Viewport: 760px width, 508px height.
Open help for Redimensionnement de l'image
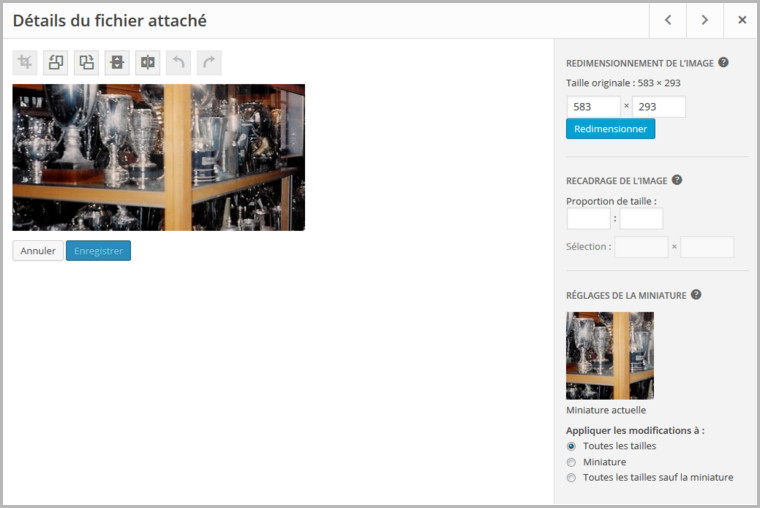coord(723,63)
